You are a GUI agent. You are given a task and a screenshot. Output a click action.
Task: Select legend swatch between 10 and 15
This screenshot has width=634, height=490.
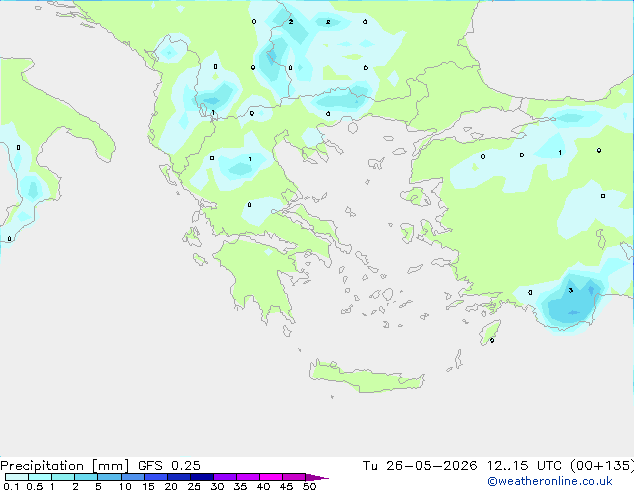[132, 477]
